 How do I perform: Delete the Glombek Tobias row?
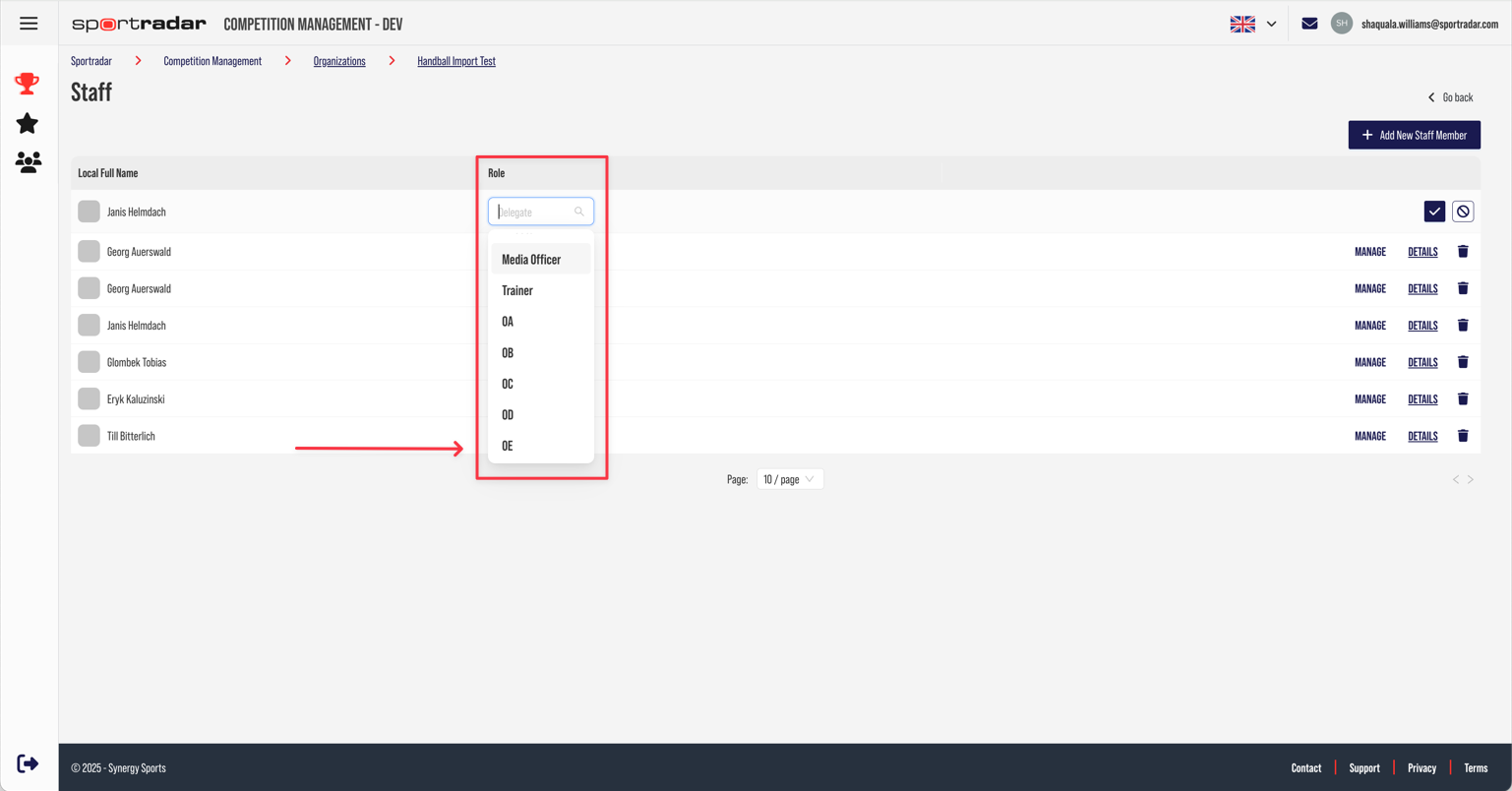pos(1463,362)
